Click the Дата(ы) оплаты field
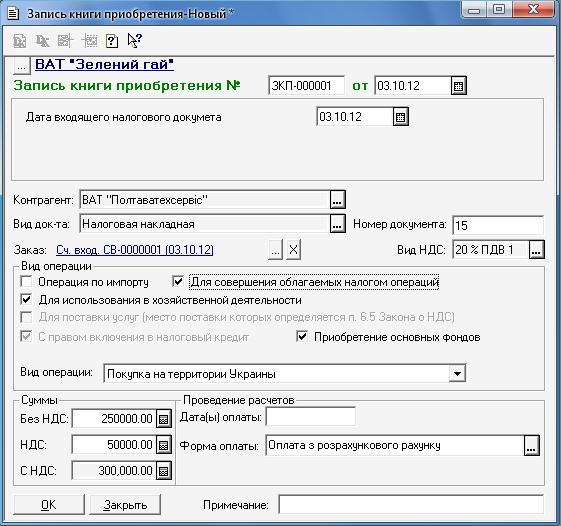Screen dimensions: 561x526 click(311, 417)
